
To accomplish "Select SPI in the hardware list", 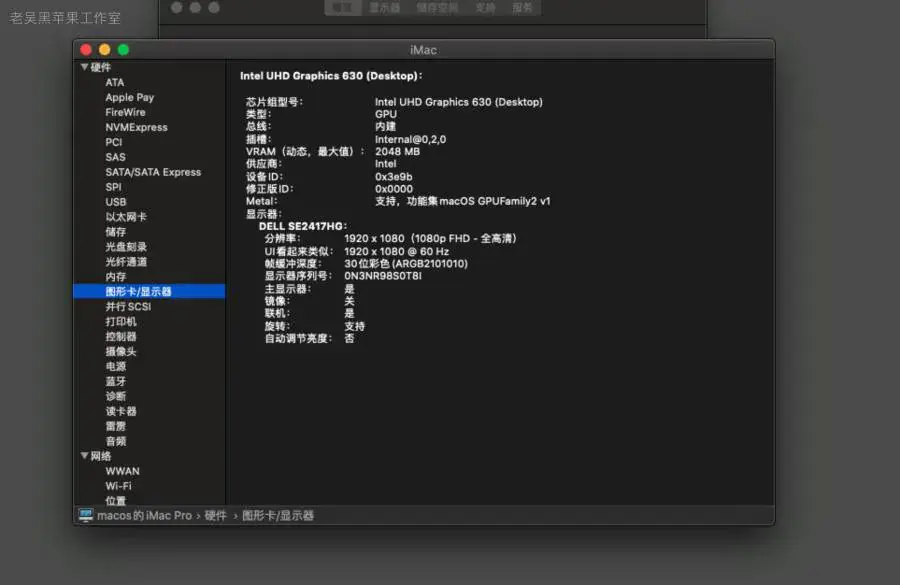I will pyautogui.click(x=113, y=187).
